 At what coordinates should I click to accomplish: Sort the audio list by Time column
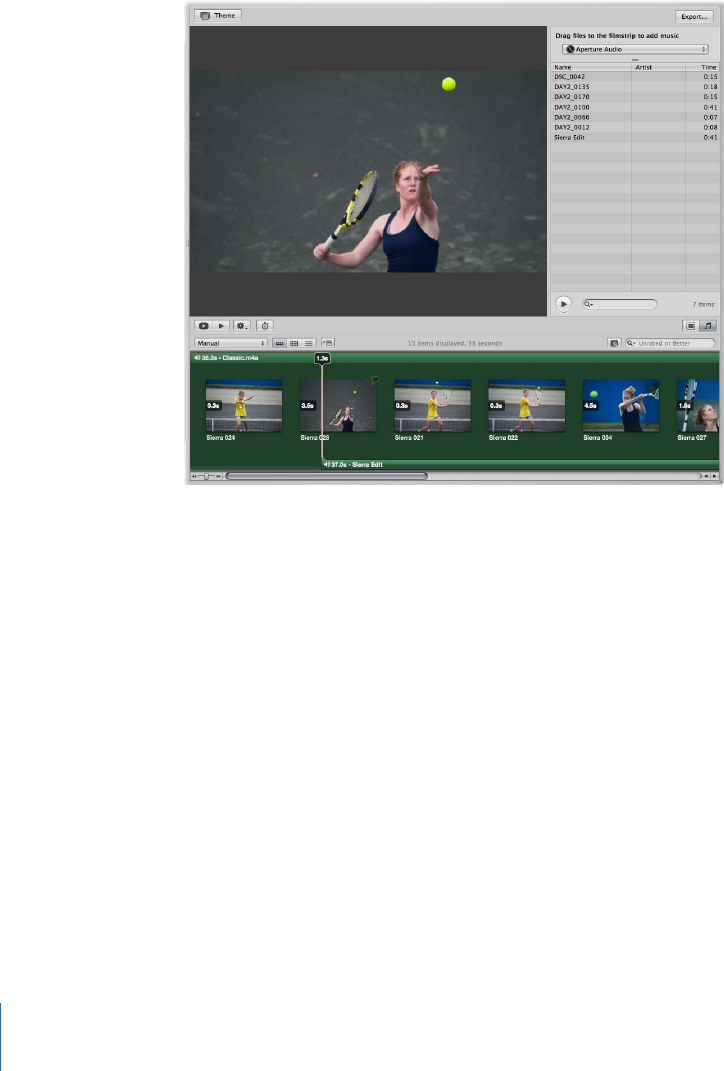(x=703, y=67)
